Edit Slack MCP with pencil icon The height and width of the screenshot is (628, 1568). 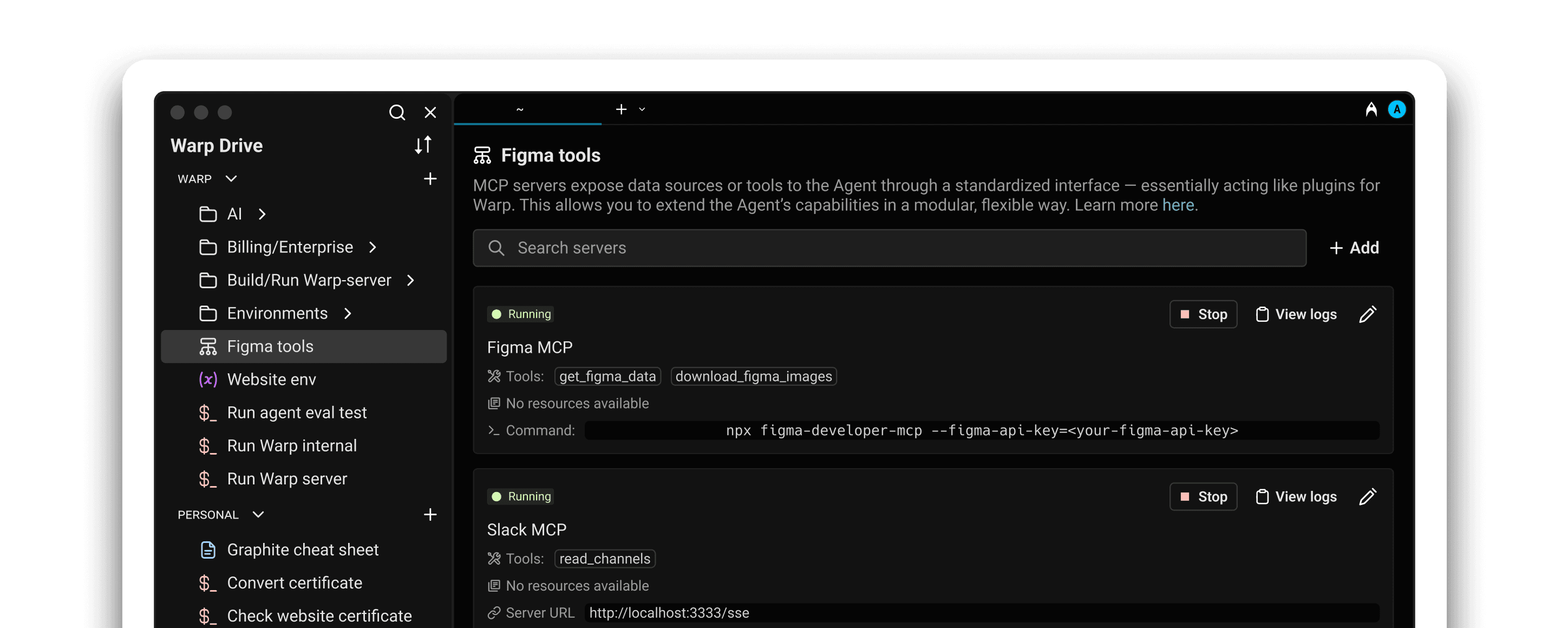pos(1367,496)
